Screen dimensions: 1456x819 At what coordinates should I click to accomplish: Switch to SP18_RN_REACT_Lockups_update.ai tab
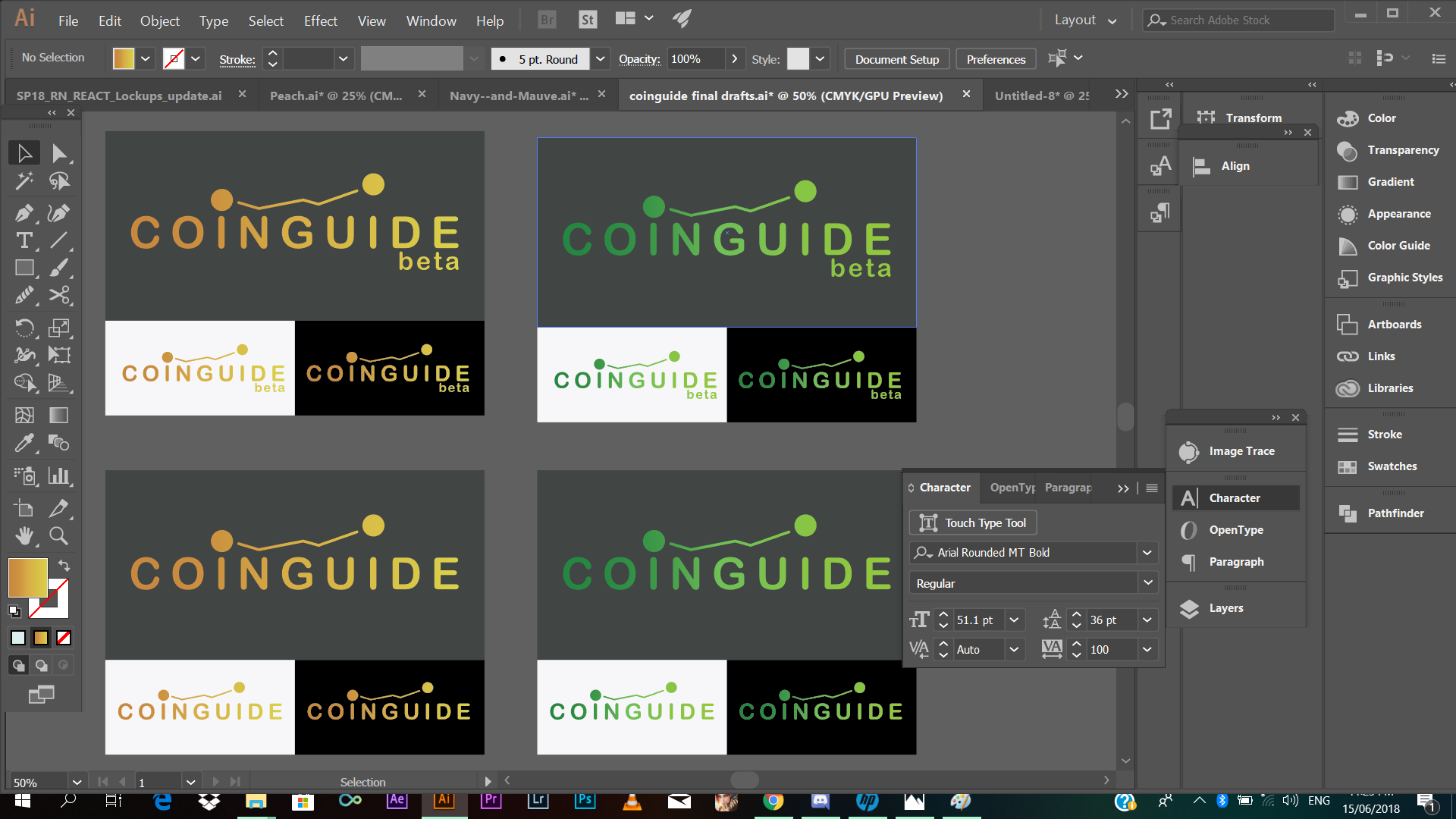point(119,96)
